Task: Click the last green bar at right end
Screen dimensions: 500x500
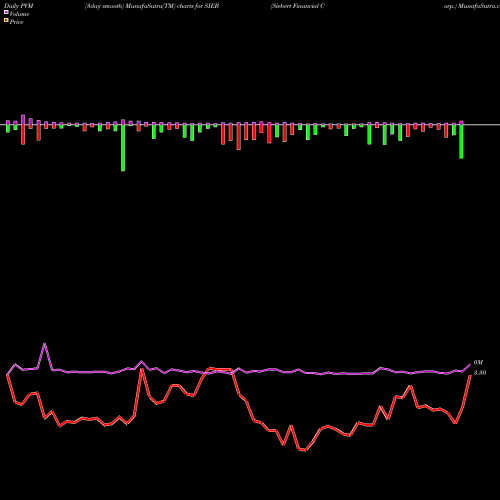Action: pyautogui.click(x=461, y=142)
